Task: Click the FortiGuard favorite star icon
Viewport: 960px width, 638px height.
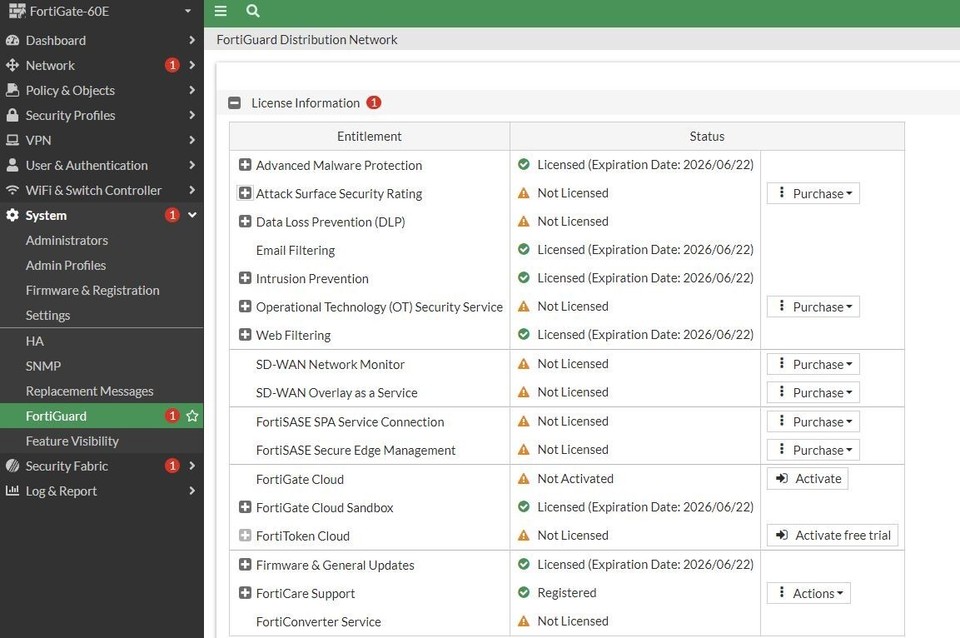Action: tap(192, 416)
